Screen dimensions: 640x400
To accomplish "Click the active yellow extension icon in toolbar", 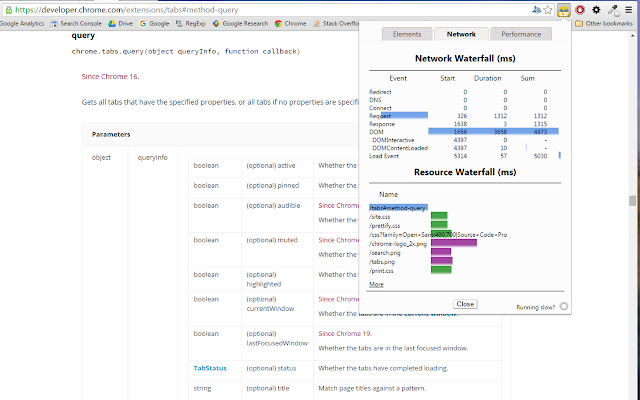I will [x=564, y=9].
